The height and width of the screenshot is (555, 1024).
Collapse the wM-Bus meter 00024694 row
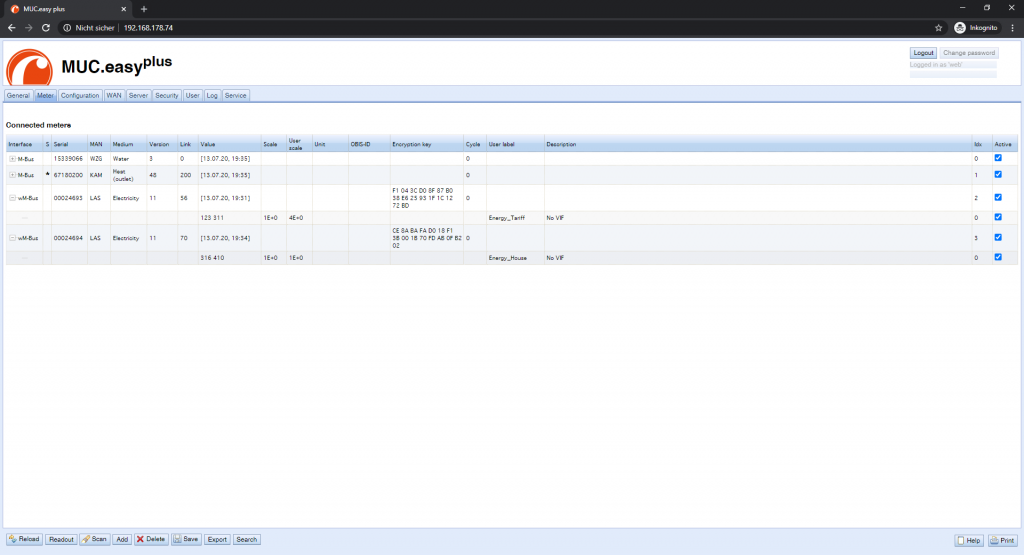coord(12,238)
